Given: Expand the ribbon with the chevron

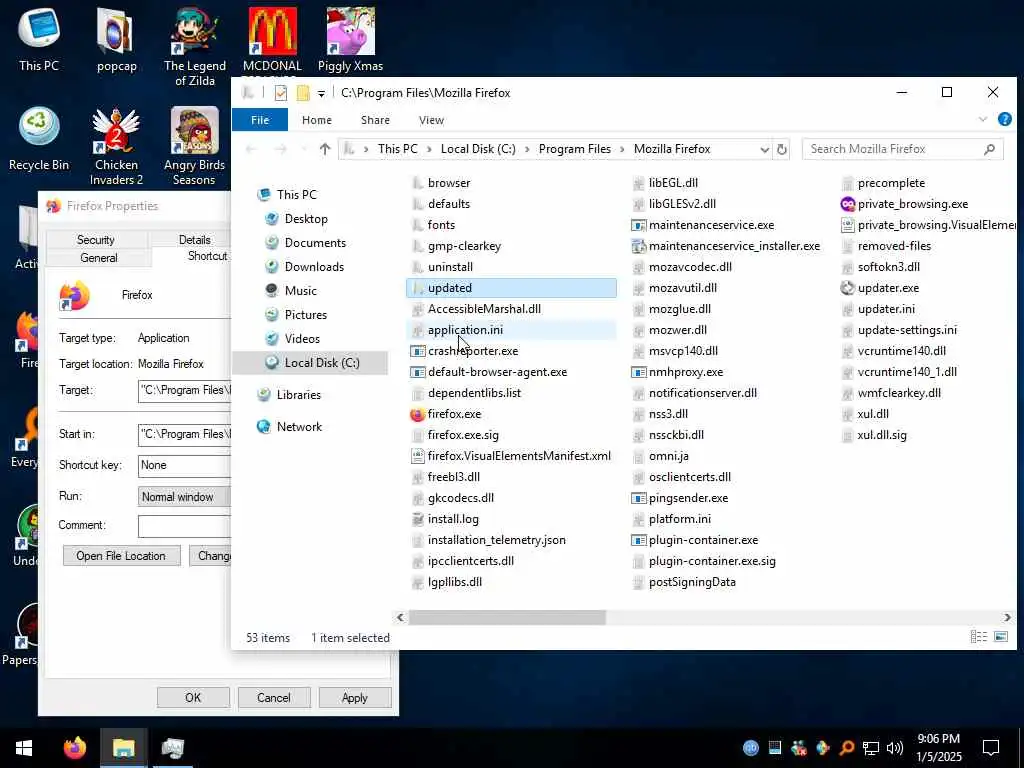Looking at the screenshot, I should point(982,120).
